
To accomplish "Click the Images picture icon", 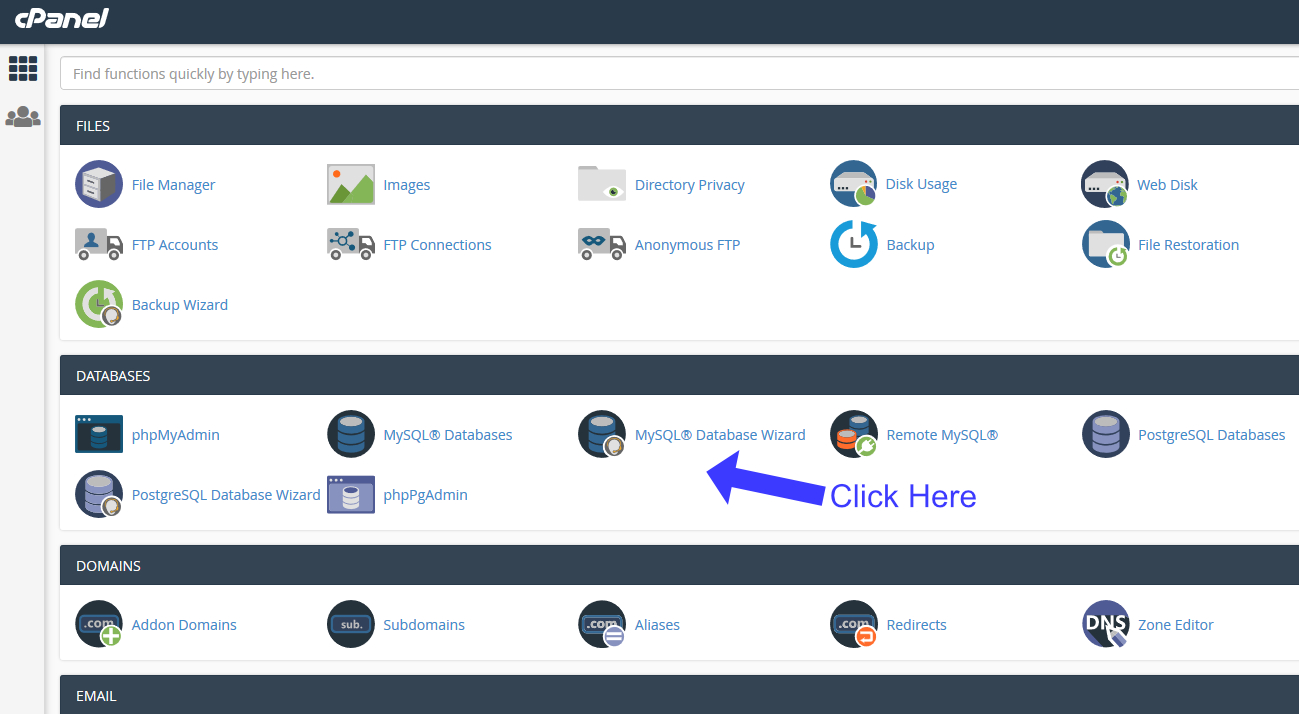I will click(x=351, y=184).
